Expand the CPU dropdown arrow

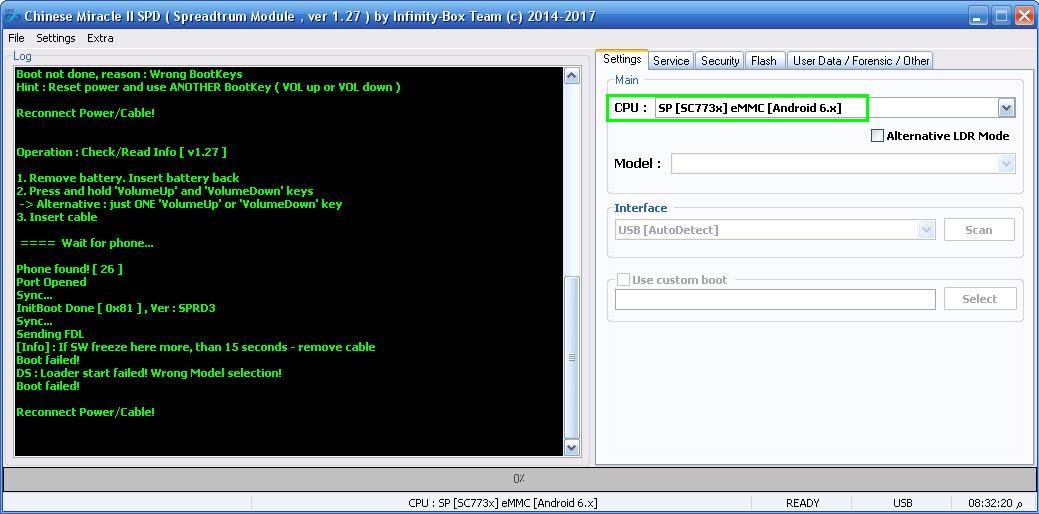[1006, 108]
